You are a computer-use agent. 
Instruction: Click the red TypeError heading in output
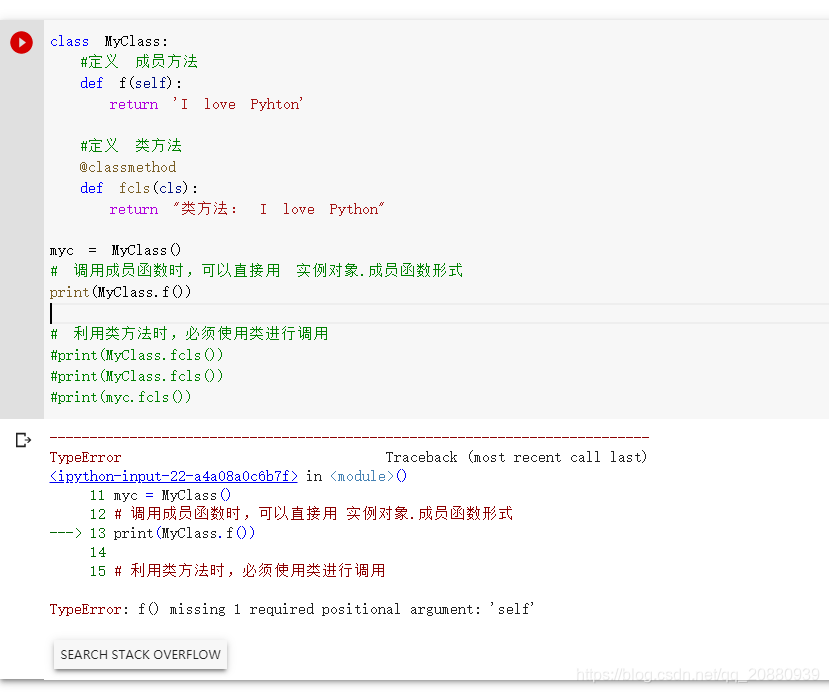pyautogui.click(x=85, y=457)
